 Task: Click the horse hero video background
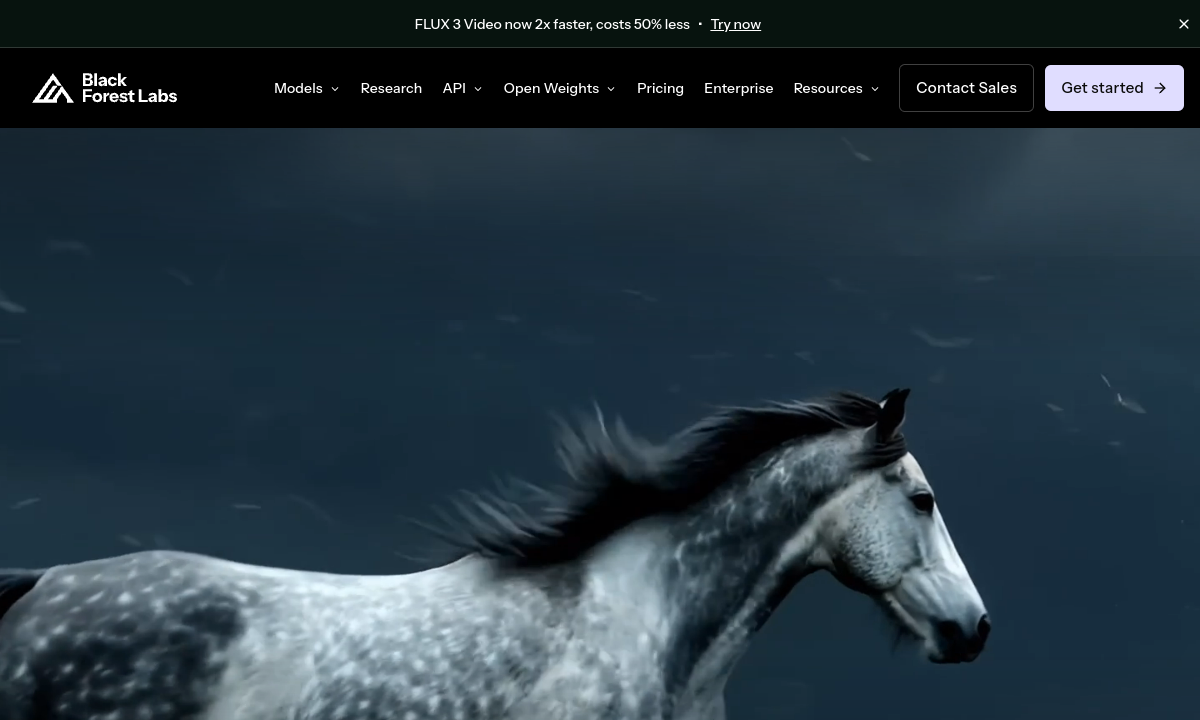click(600, 424)
